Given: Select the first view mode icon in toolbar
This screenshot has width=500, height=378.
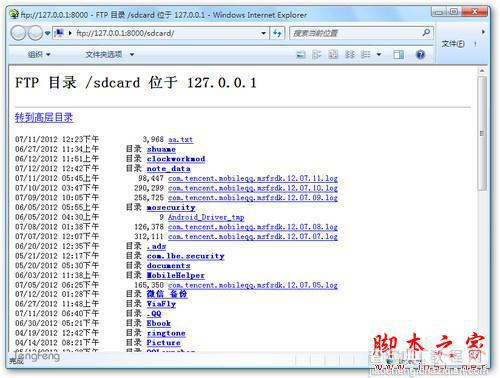Looking at the screenshot, I should 301,55.
